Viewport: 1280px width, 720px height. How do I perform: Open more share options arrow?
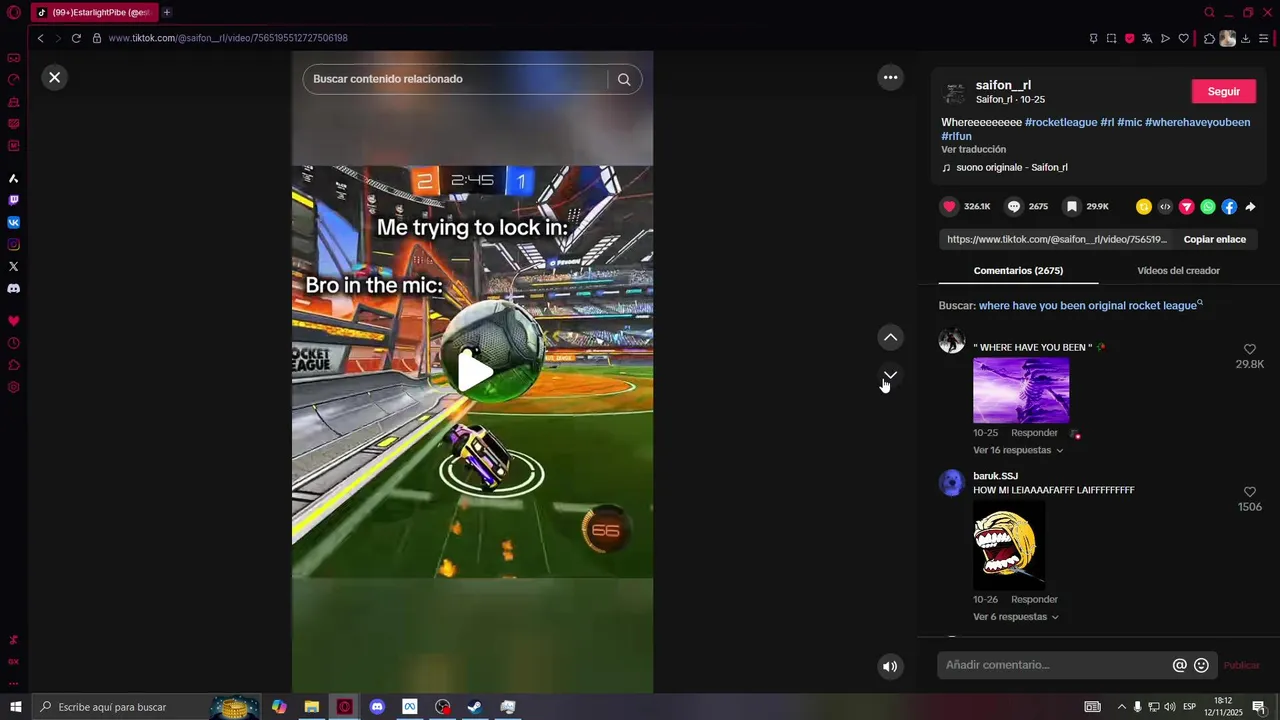pyautogui.click(x=1250, y=207)
